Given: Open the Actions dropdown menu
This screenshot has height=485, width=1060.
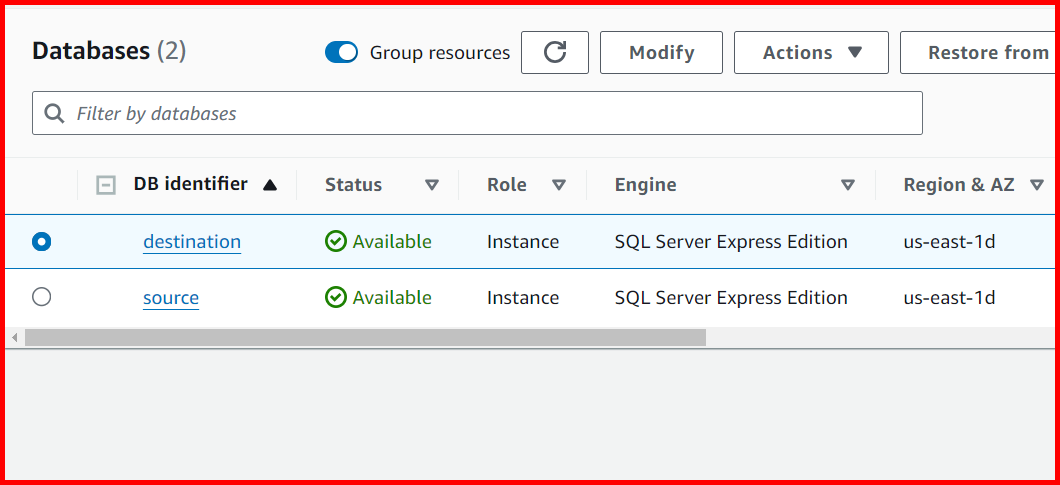Looking at the screenshot, I should tap(811, 52).
